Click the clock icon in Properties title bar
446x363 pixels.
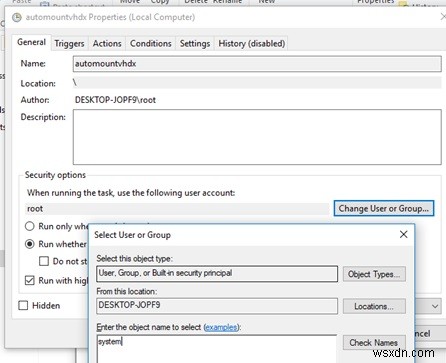tap(17, 17)
